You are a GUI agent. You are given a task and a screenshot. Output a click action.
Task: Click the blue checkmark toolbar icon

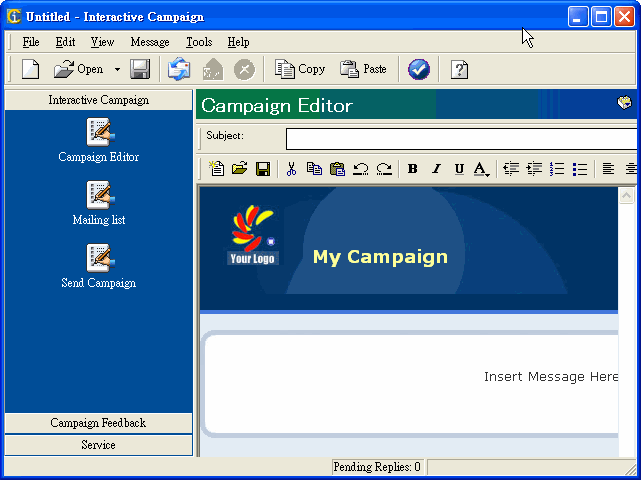pyautogui.click(x=419, y=69)
